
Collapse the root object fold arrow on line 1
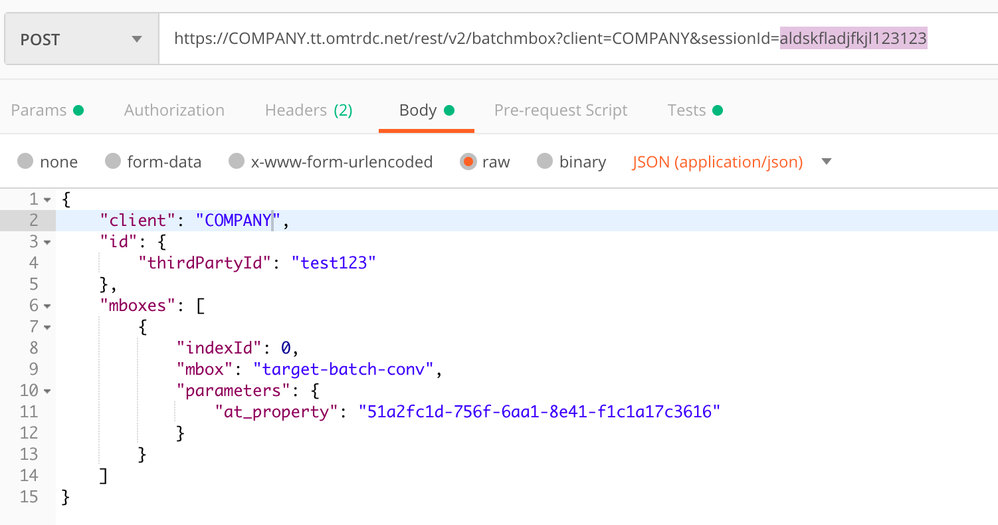tap(47, 200)
